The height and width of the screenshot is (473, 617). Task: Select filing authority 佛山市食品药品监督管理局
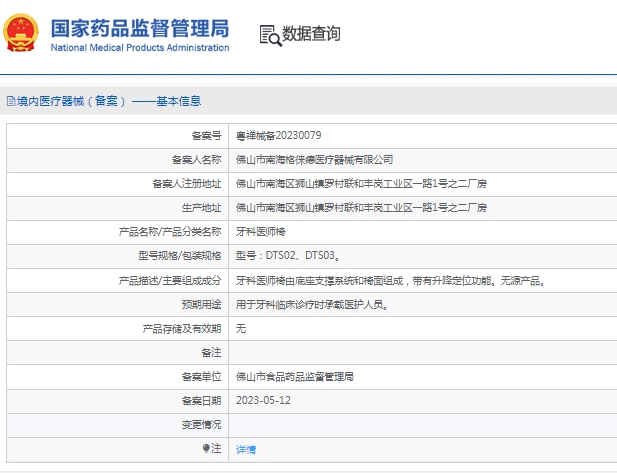pos(294,377)
